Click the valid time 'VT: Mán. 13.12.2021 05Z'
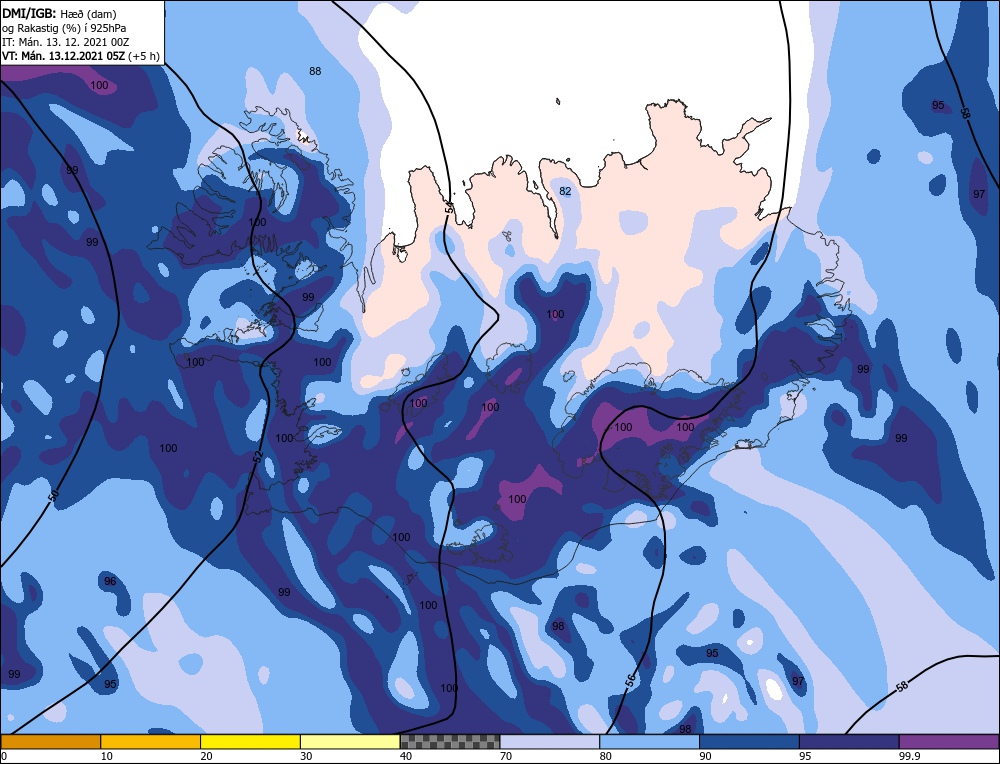Screen dimensions: 1000x764 (x=63, y=56)
